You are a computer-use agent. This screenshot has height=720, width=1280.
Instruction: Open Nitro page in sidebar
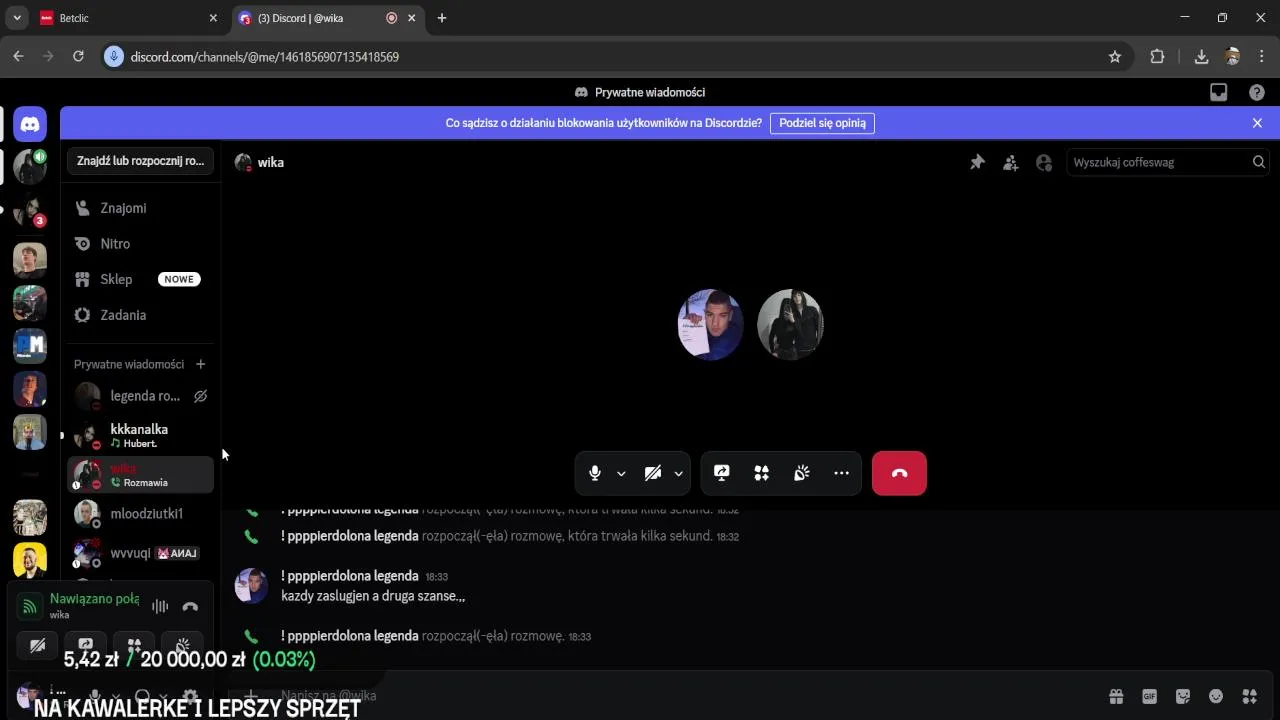click(140, 244)
